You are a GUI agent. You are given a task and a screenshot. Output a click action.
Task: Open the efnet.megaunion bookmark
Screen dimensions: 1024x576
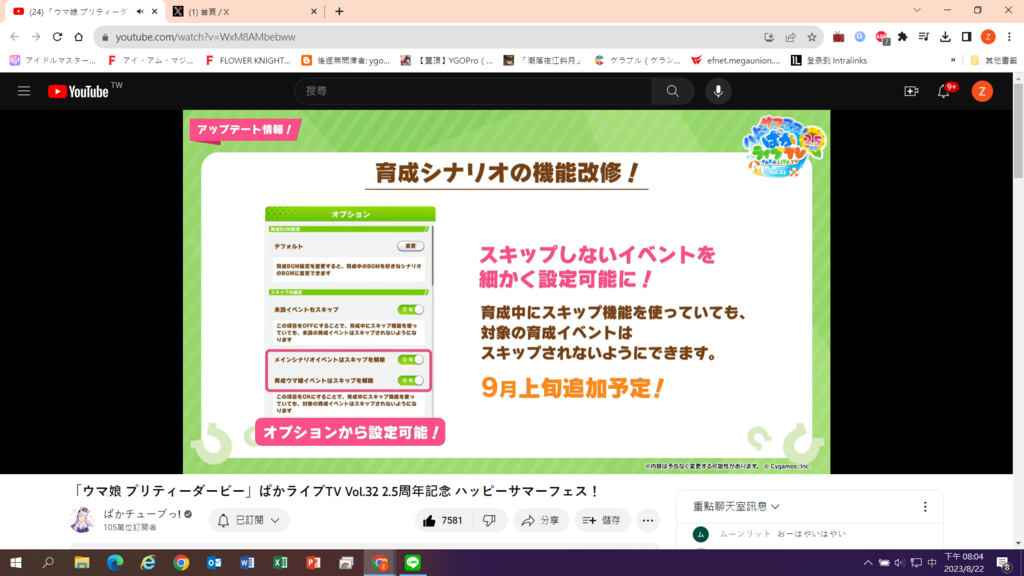735,61
